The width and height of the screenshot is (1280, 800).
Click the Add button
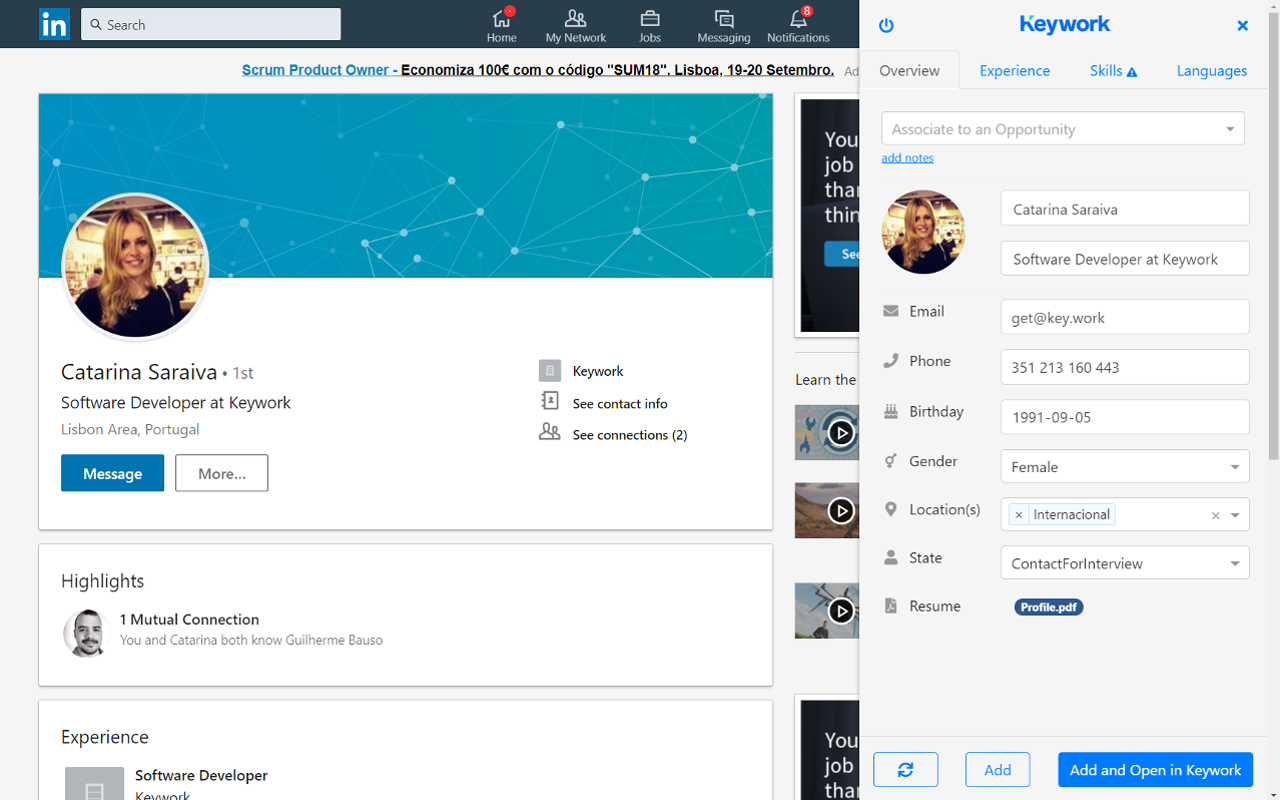pos(998,770)
